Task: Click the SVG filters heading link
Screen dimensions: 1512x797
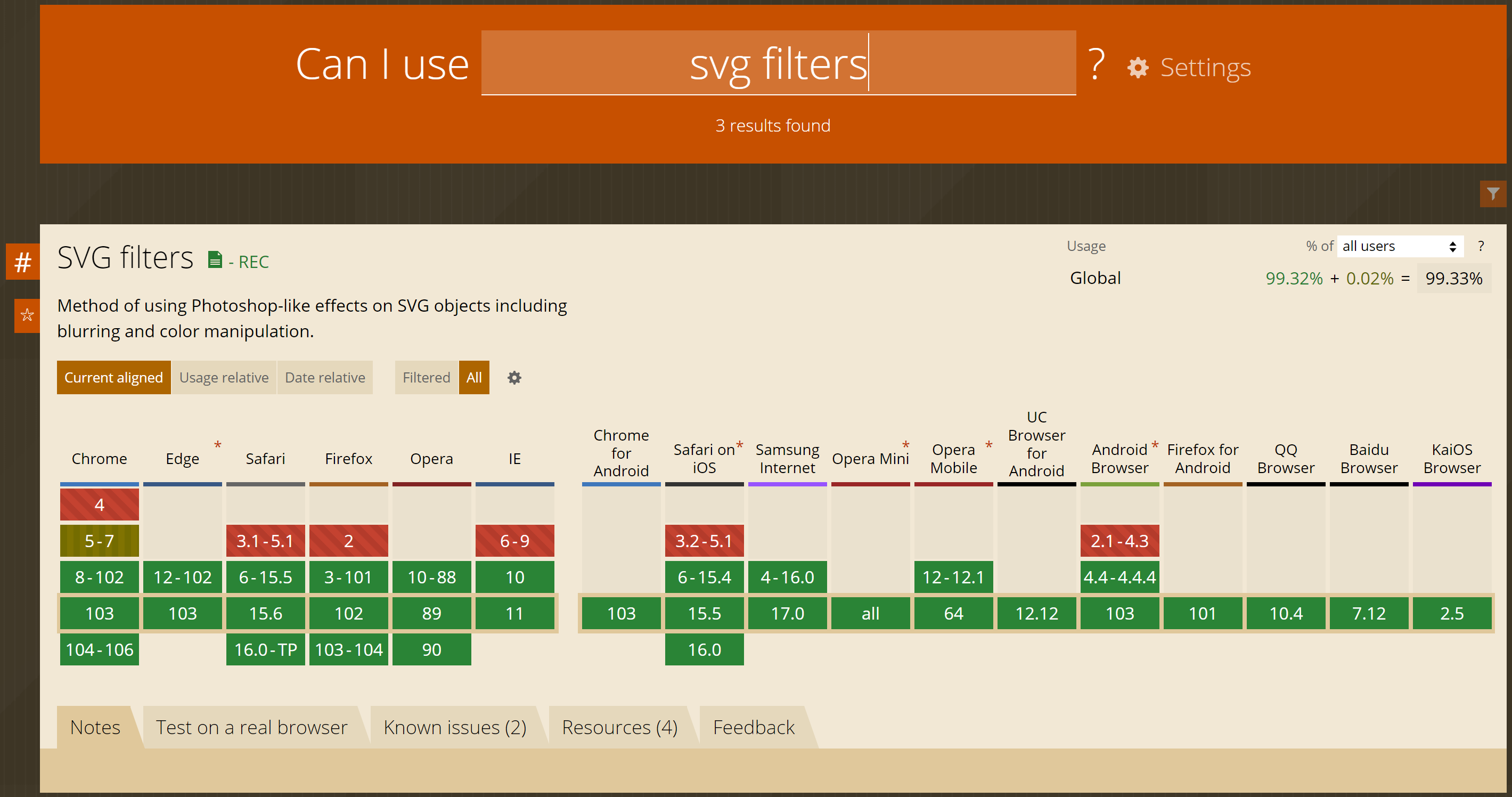Action: pos(126,258)
